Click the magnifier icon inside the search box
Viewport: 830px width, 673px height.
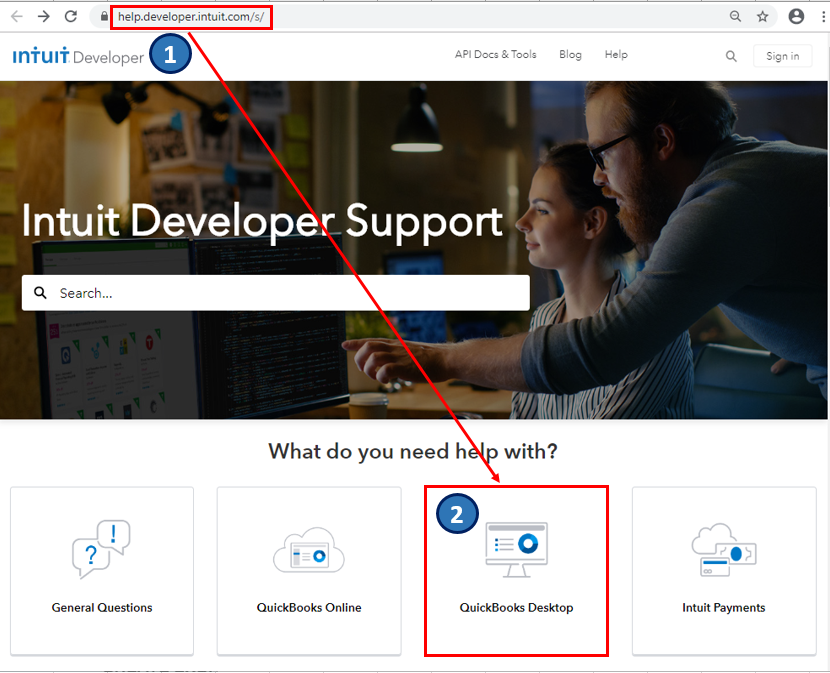coord(40,292)
